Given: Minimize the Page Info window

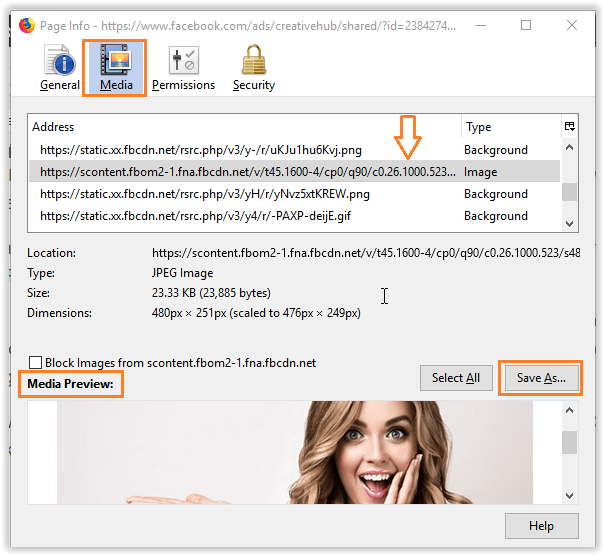Looking at the screenshot, I should [479, 25].
